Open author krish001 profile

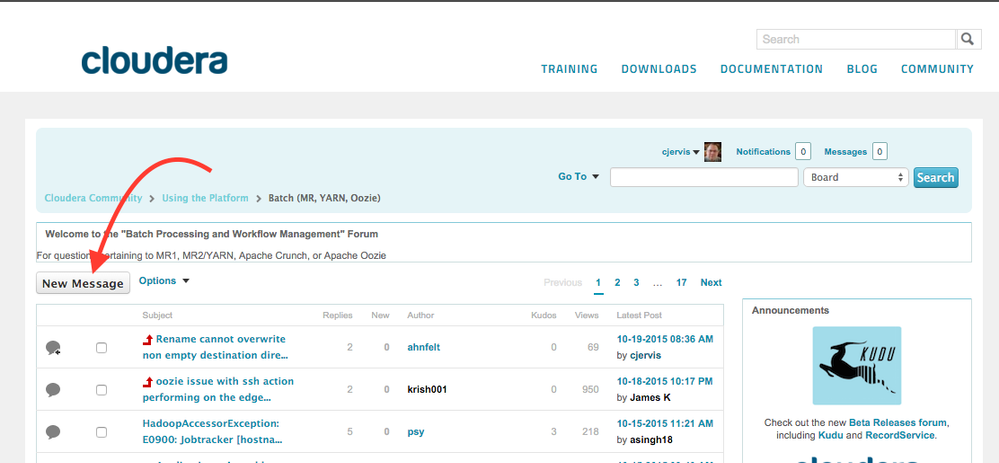[427, 389]
